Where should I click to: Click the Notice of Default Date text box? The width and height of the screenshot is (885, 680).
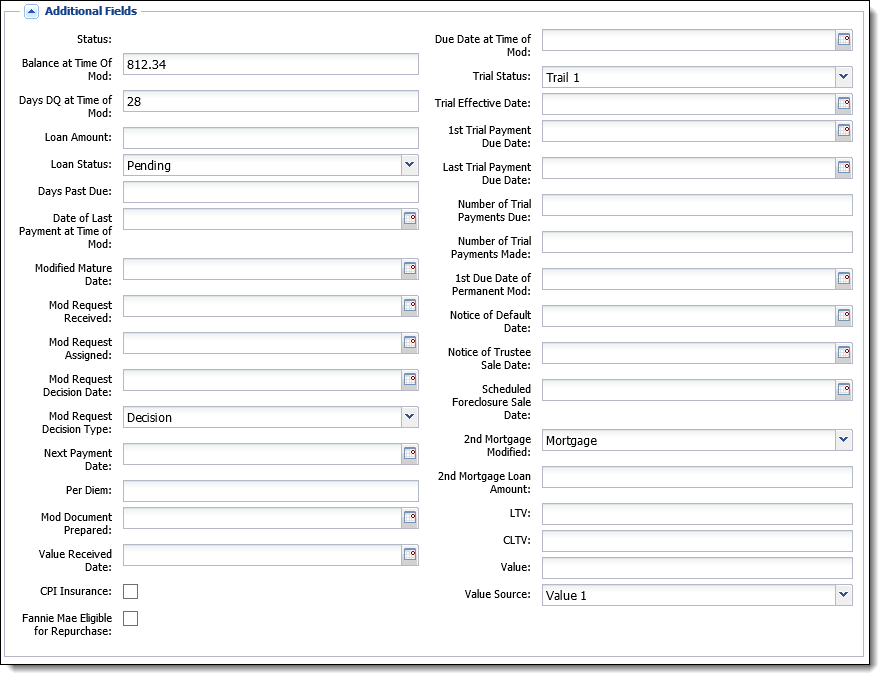pos(689,316)
